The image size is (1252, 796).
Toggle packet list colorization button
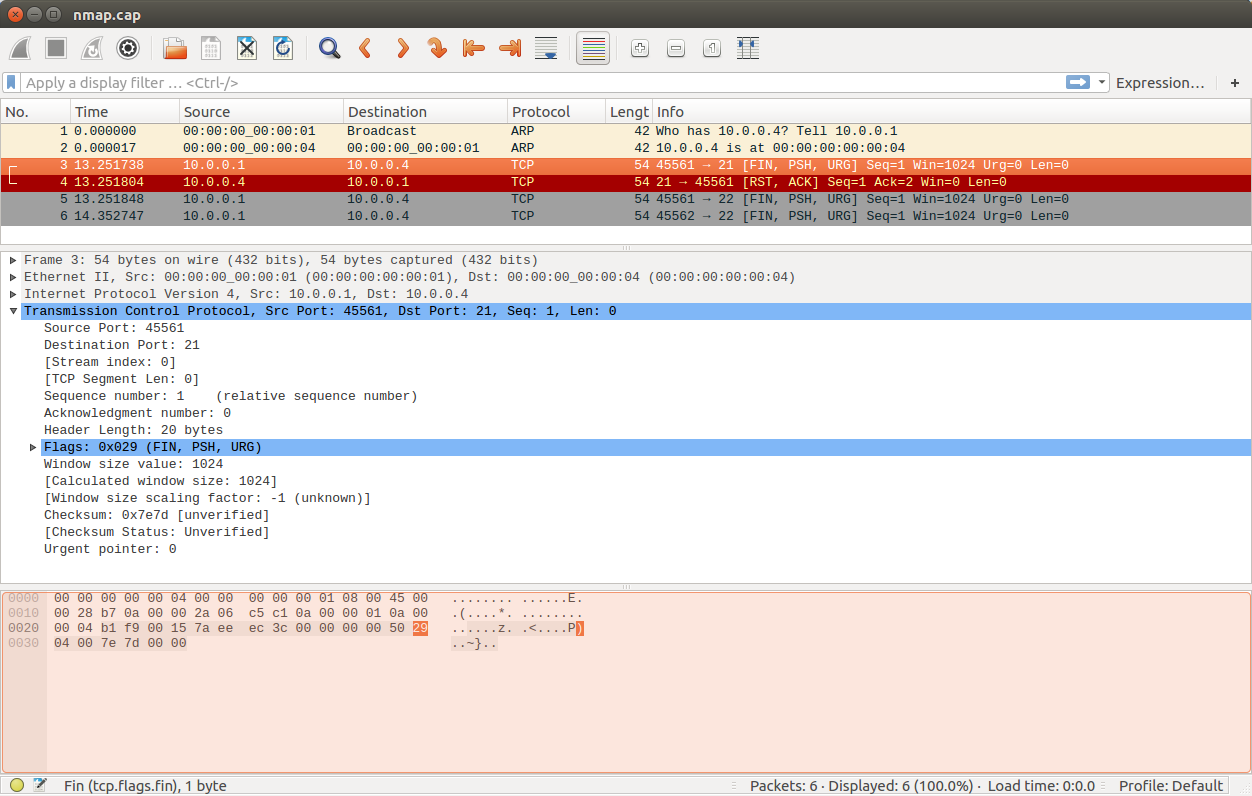[x=593, y=48]
